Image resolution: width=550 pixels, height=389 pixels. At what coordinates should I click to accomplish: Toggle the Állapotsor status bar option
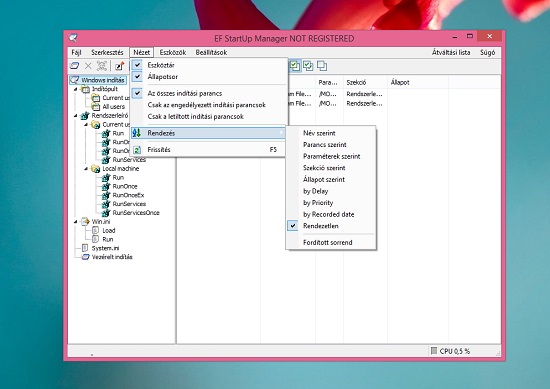pos(208,76)
